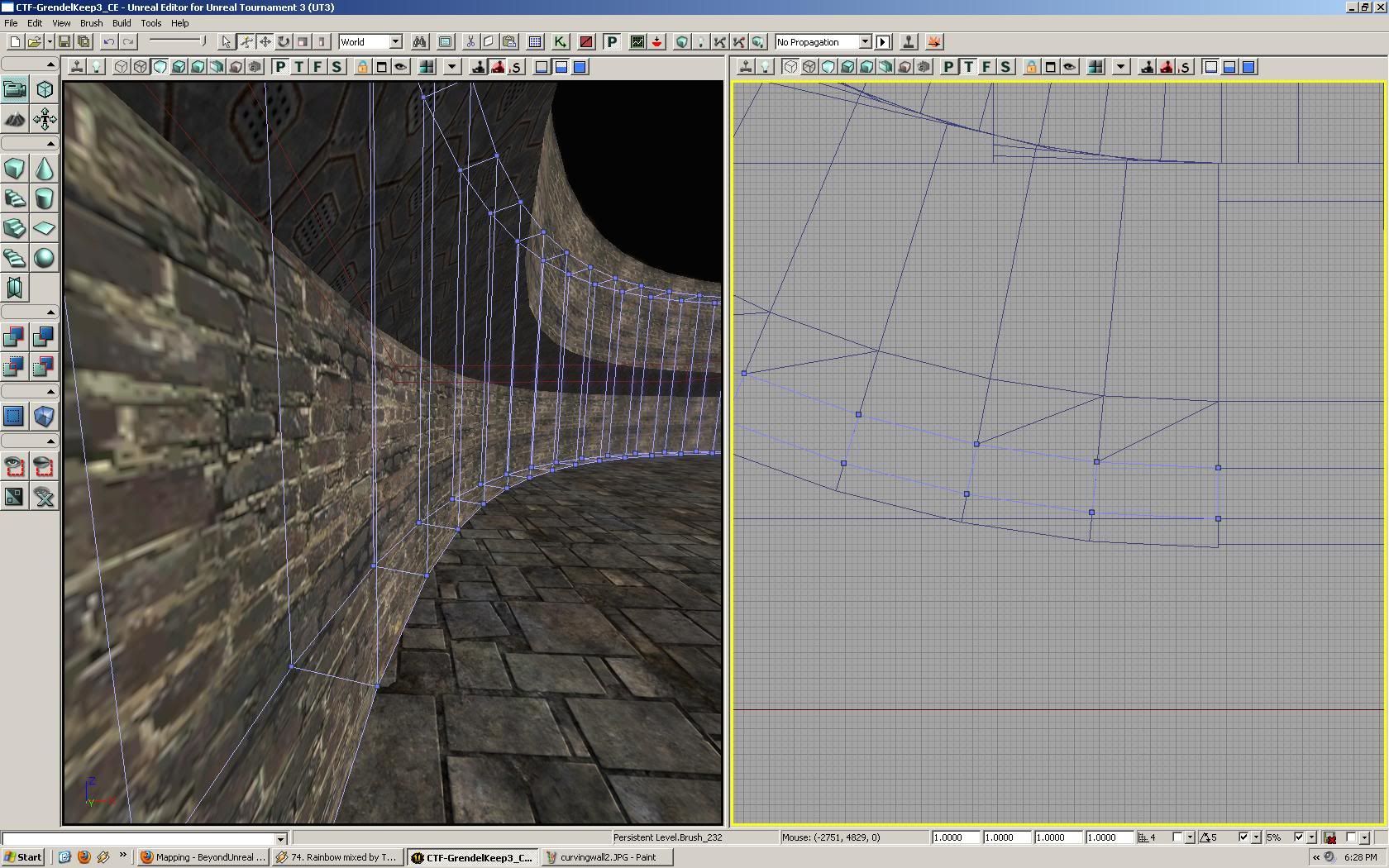Click the CSG Deintersect button
Image resolution: width=1389 pixels, height=868 pixels.
[x=45, y=366]
